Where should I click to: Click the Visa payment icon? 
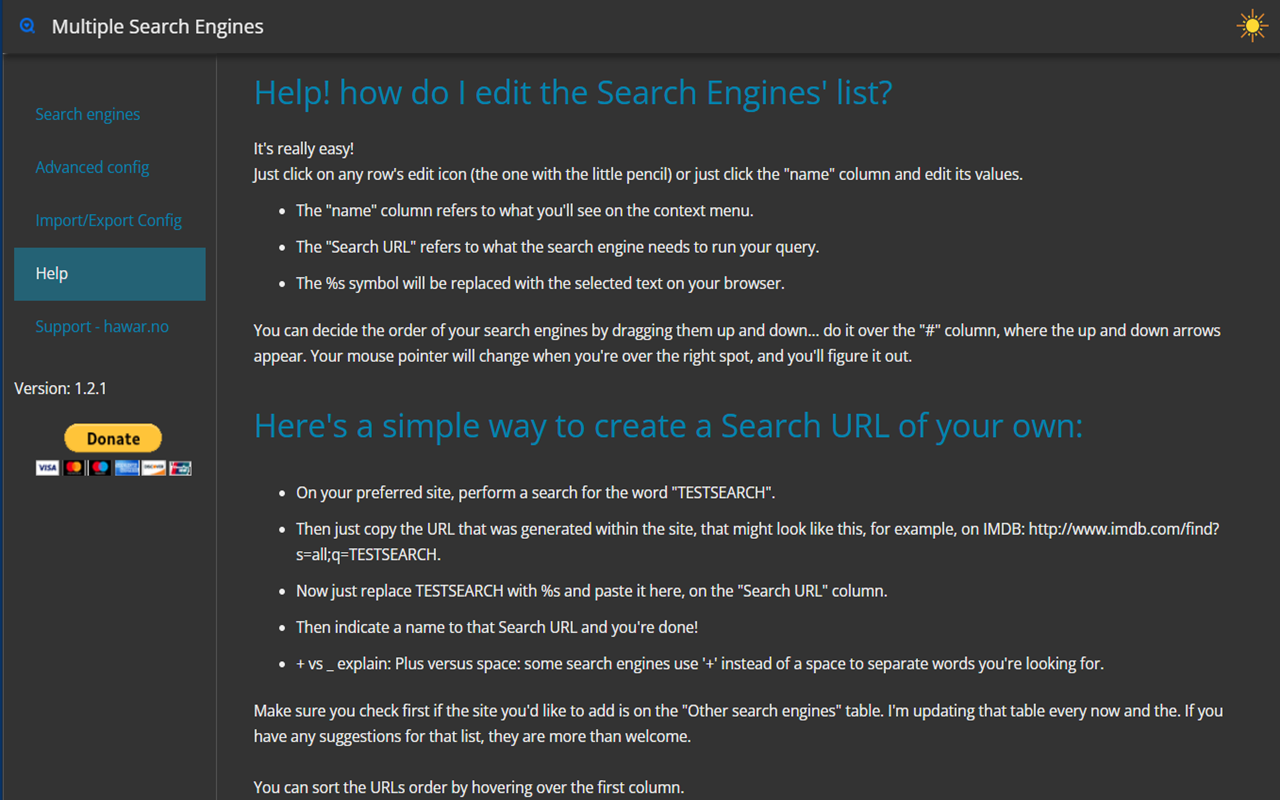point(47,467)
